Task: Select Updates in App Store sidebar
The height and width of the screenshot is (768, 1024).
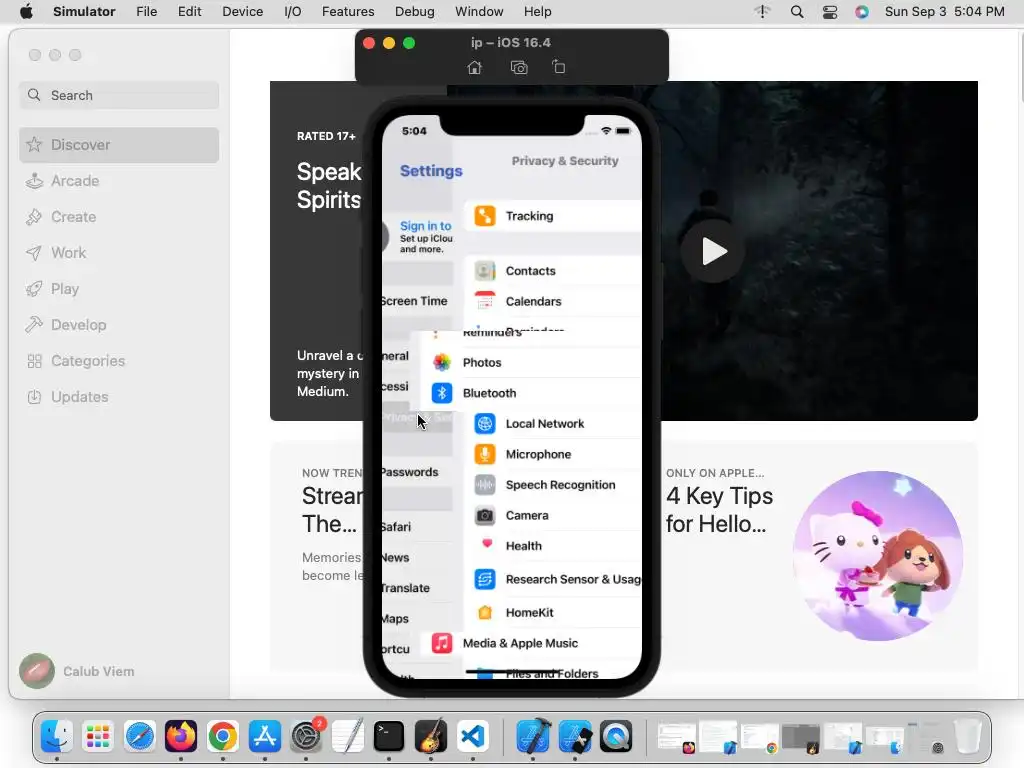Action: tap(119, 396)
